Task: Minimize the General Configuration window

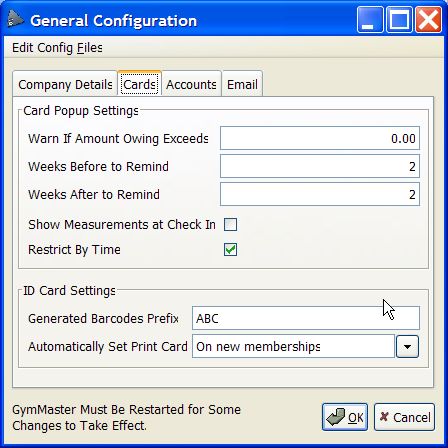Action: tap(370, 20)
